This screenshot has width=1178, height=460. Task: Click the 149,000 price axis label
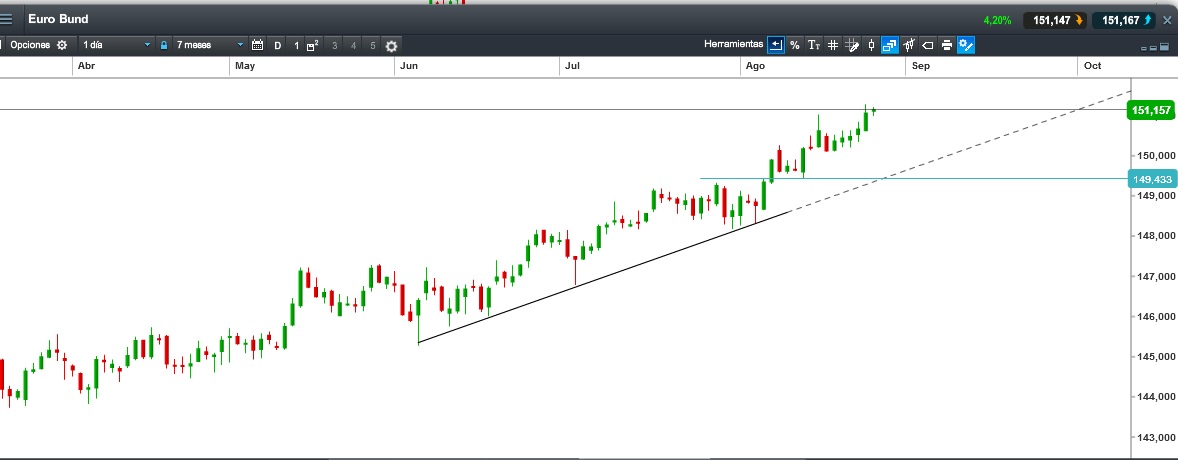(1155, 196)
